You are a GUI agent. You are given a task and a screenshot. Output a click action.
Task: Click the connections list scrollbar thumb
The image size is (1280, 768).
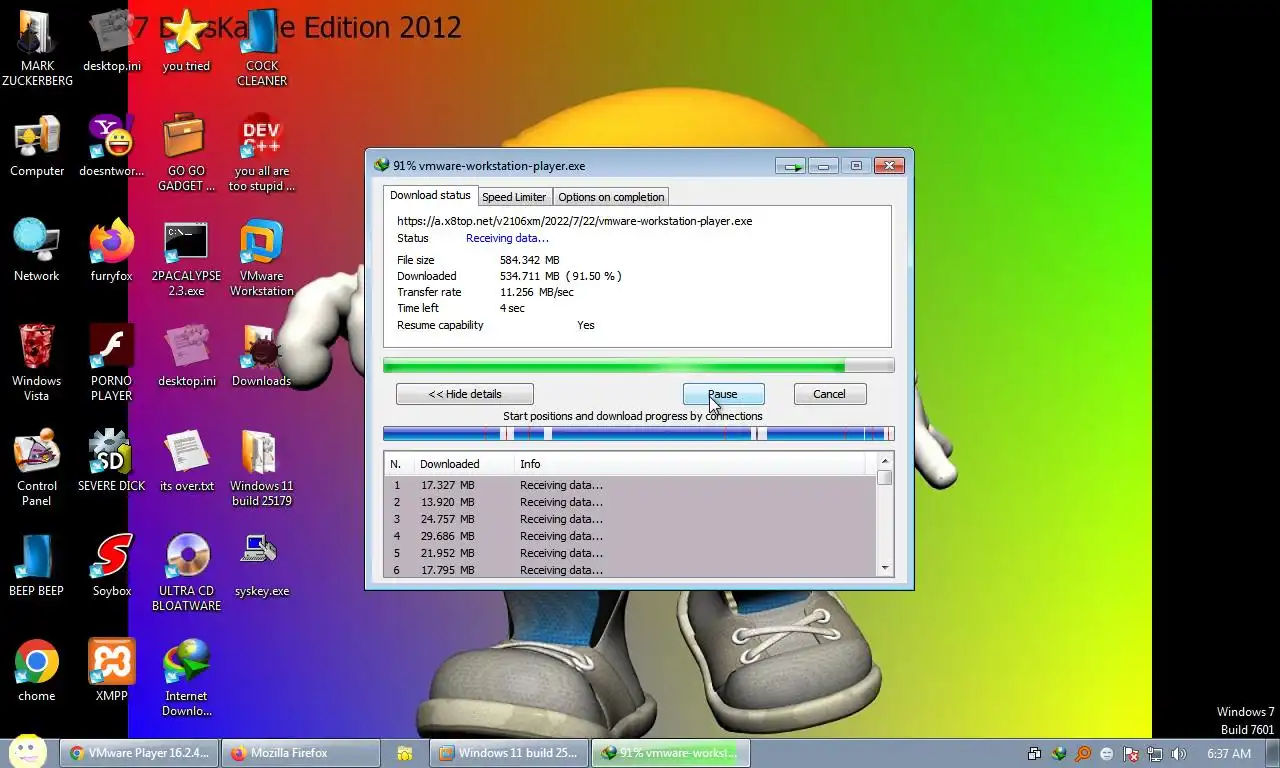(x=884, y=478)
